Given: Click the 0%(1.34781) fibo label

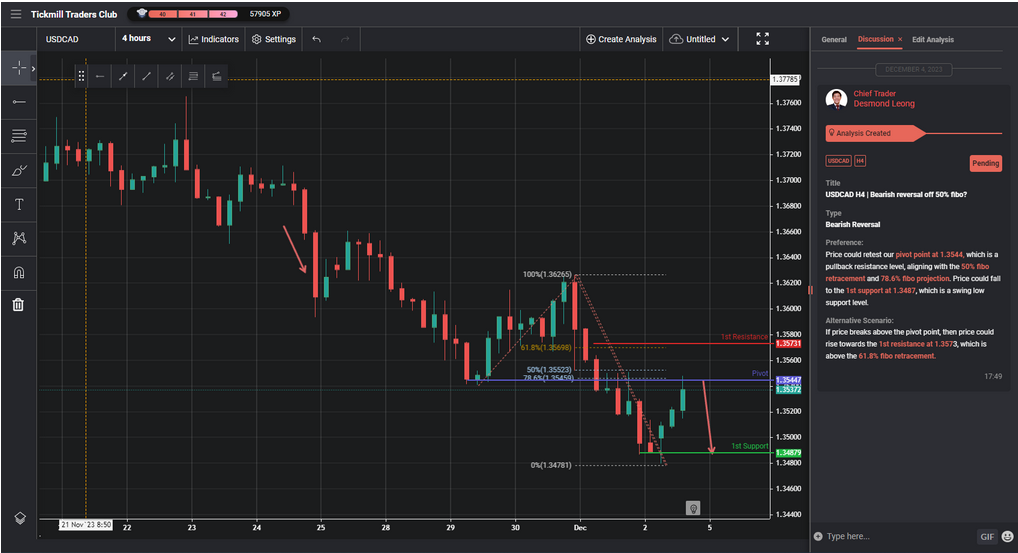Looking at the screenshot, I should [551, 465].
